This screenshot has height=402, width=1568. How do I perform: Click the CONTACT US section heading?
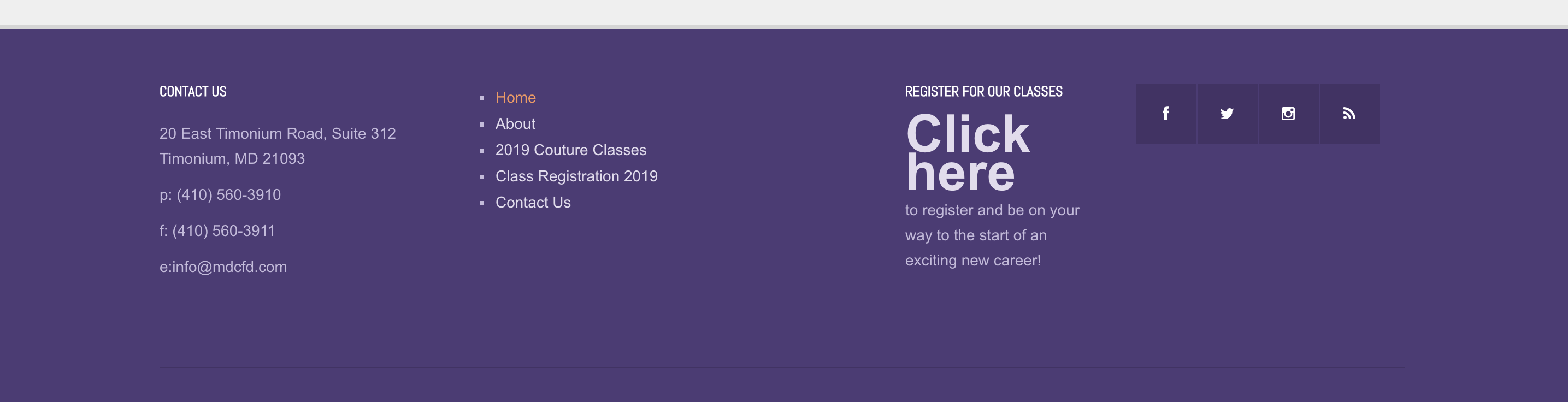click(x=192, y=92)
